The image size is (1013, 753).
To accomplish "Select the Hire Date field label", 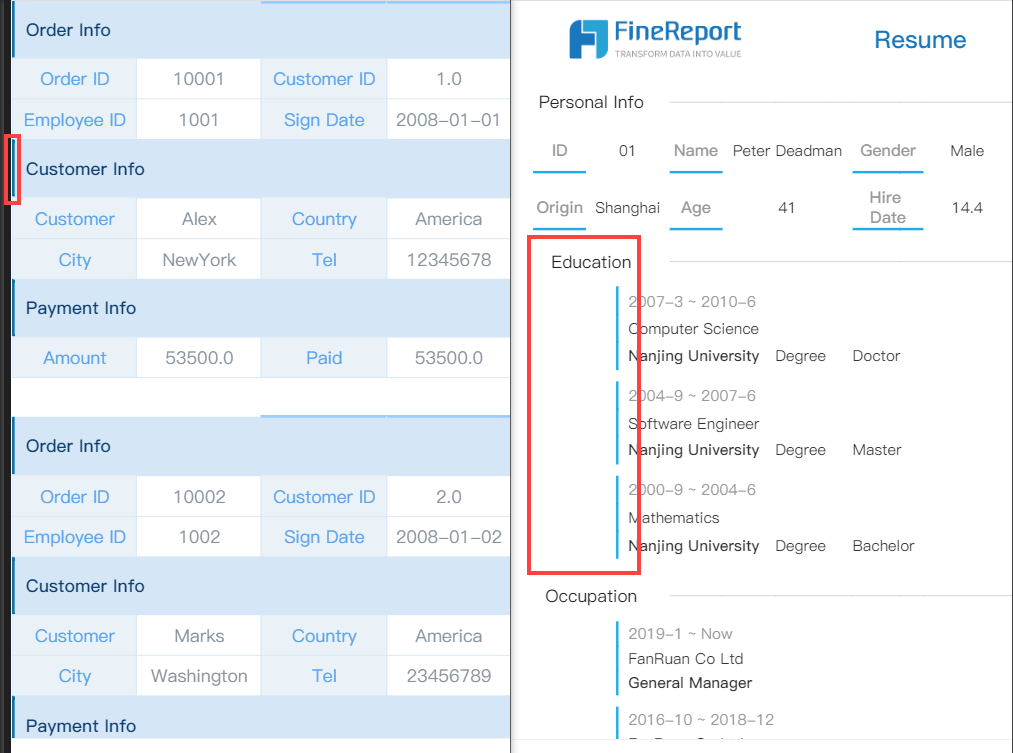I will tap(887, 207).
